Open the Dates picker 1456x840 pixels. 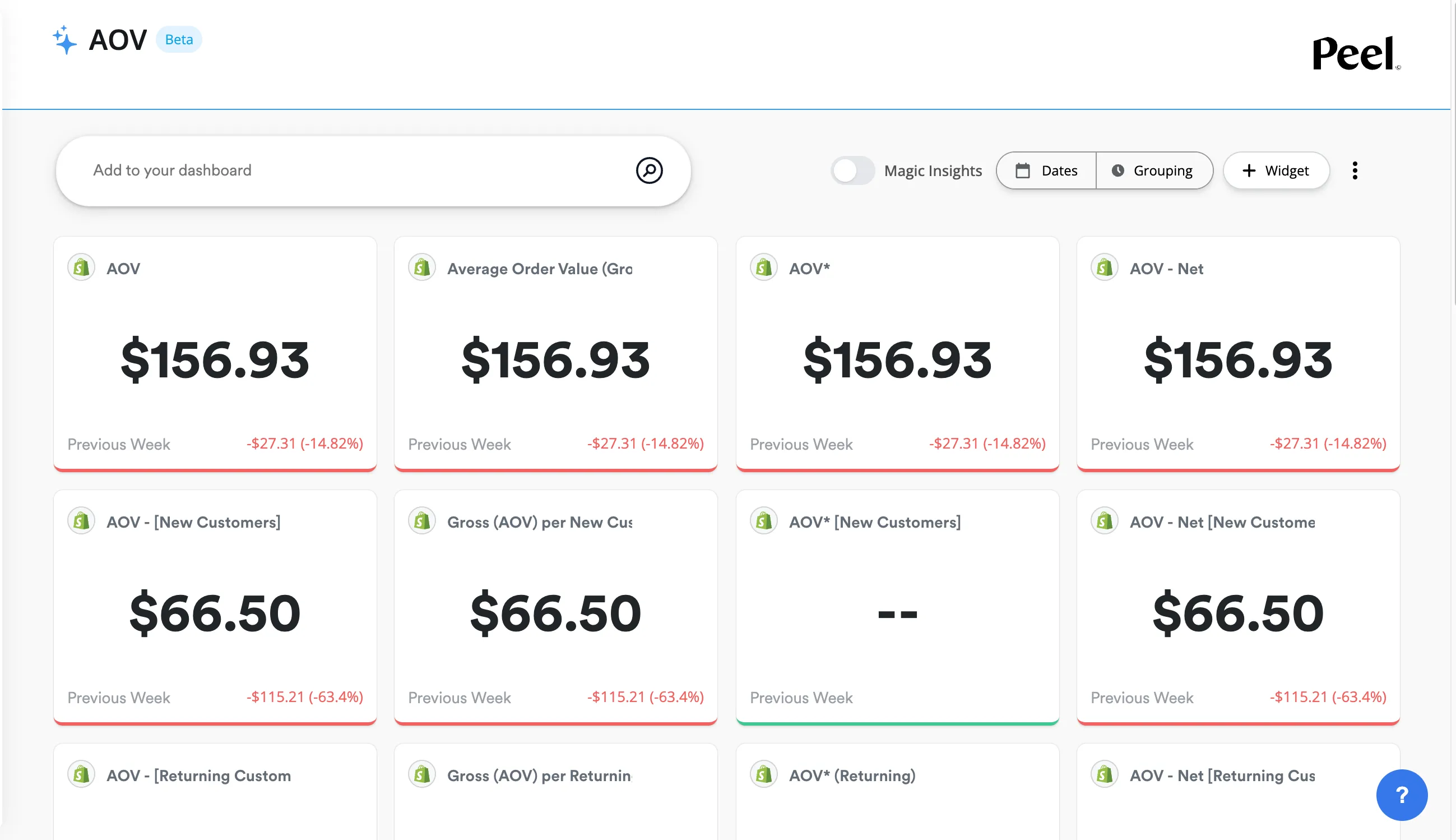coord(1046,171)
